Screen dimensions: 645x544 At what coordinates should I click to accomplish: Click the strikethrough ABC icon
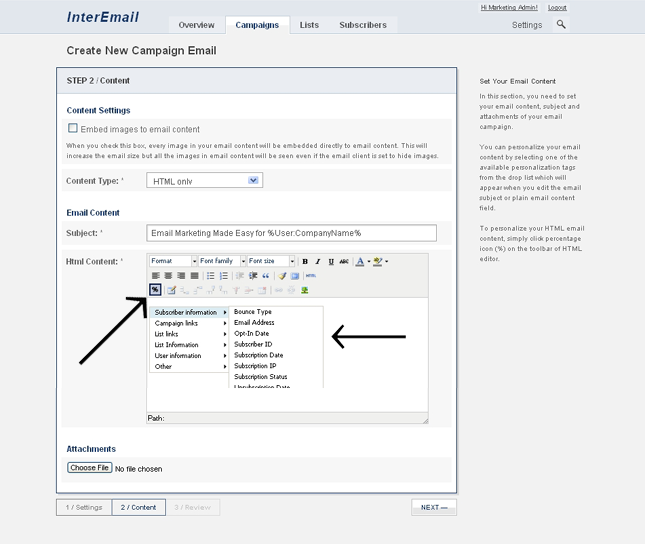coord(344,262)
